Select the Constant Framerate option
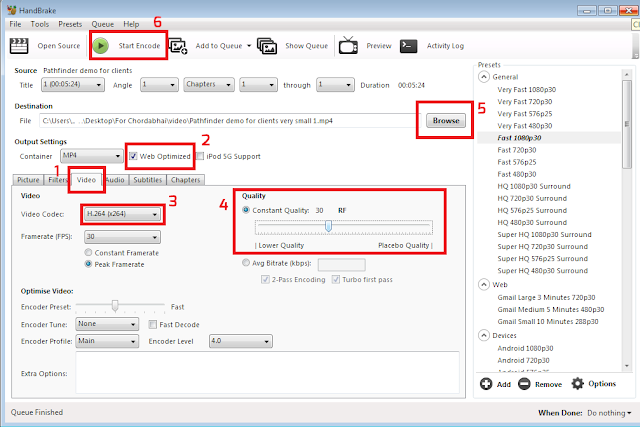 [88, 252]
